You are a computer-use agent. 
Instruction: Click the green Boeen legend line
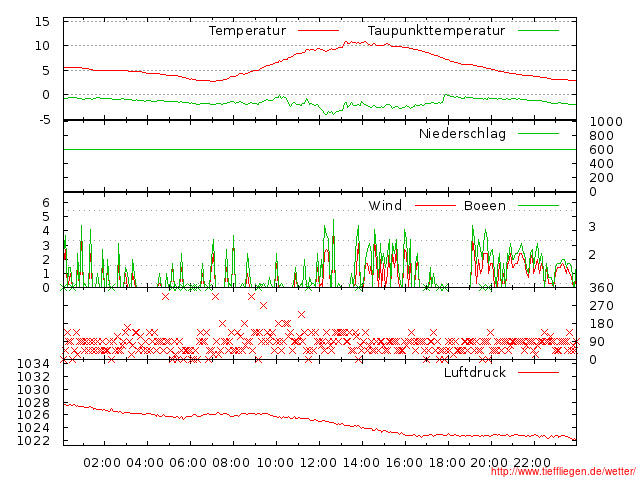pos(538,206)
